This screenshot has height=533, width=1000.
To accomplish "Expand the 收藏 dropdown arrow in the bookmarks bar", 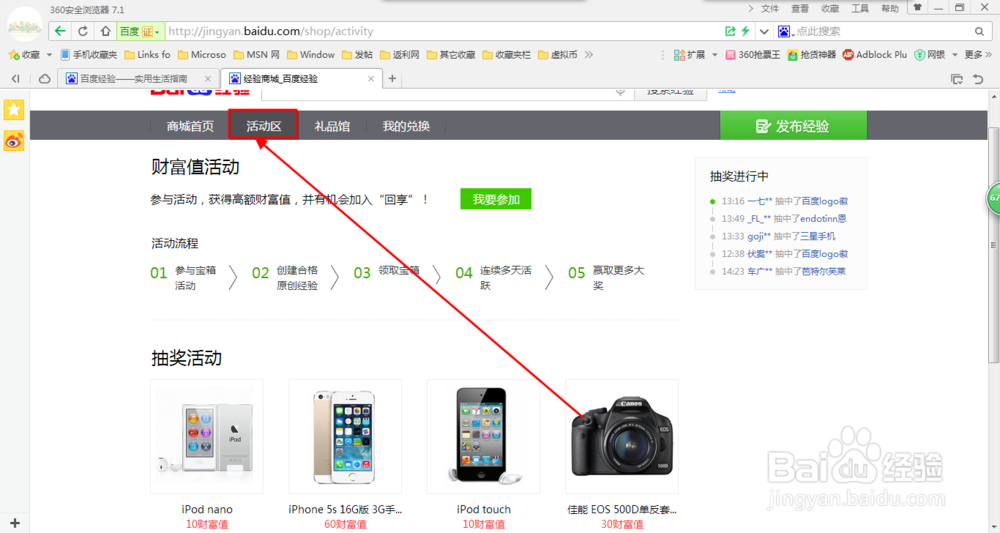I will coord(49,55).
